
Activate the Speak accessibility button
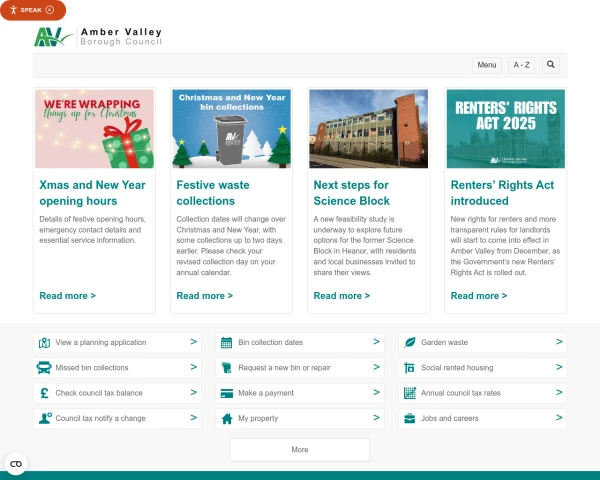(33, 10)
